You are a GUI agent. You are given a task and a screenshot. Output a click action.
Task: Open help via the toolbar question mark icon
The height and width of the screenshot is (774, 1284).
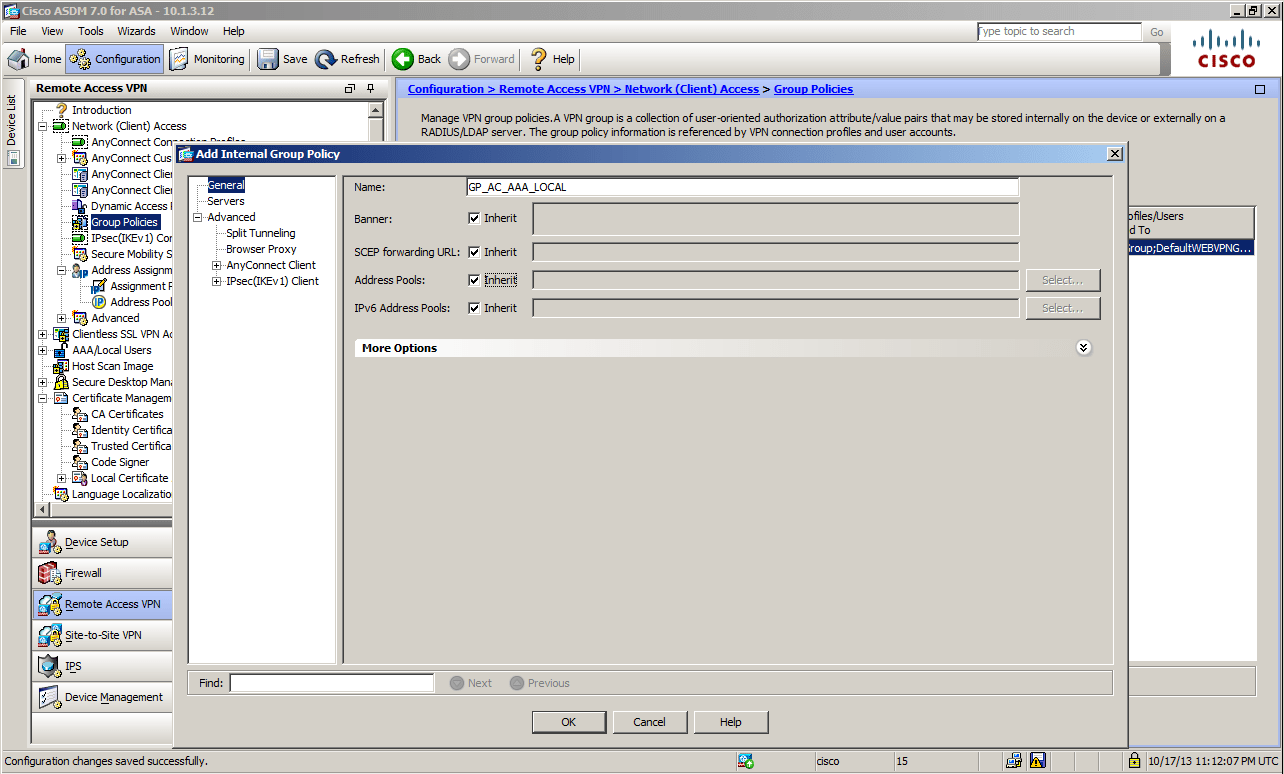(539, 59)
